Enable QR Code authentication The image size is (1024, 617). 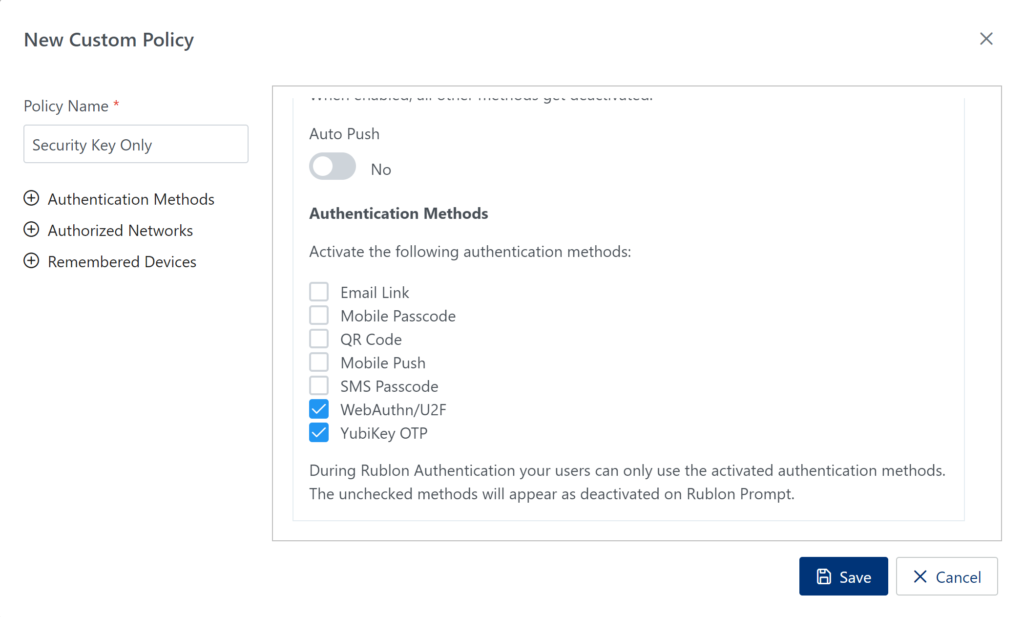319,338
